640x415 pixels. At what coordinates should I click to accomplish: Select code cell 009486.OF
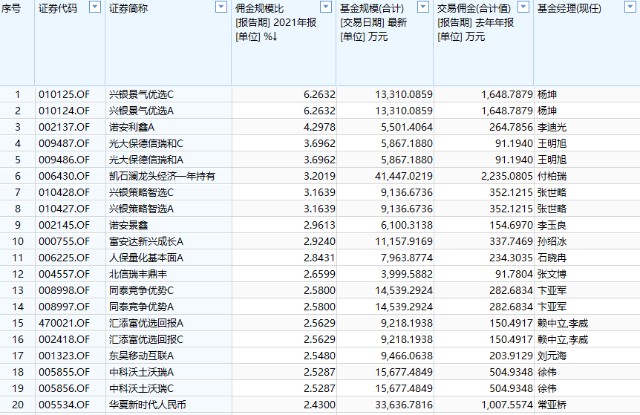(64, 160)
